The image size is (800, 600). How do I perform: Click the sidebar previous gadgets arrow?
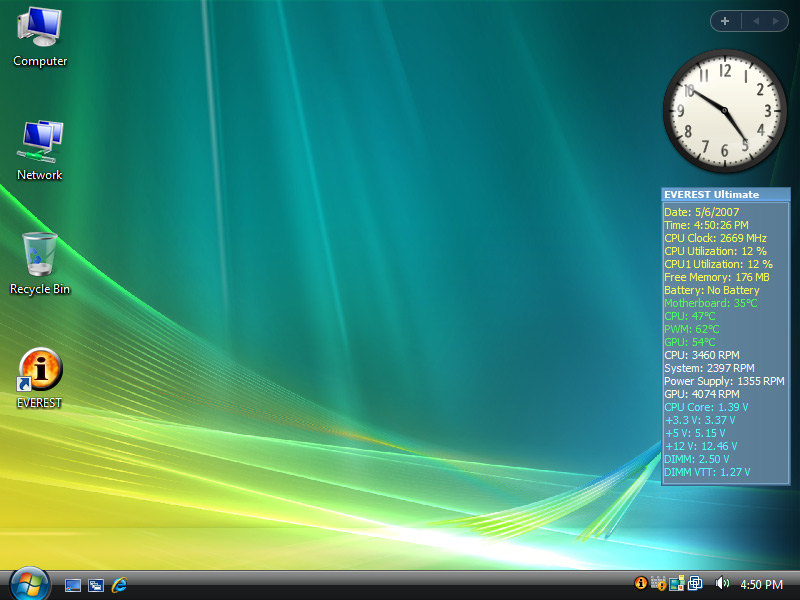pos(756,20)
